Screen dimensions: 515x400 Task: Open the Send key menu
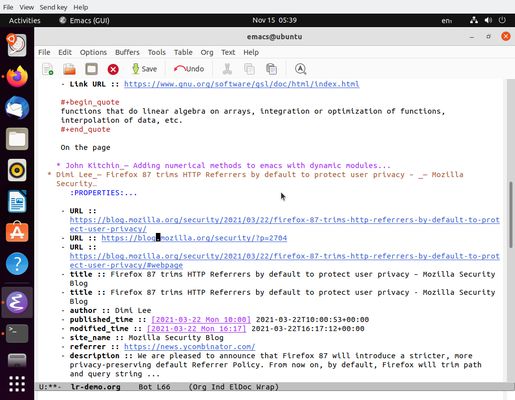click(x=53, y=7)
